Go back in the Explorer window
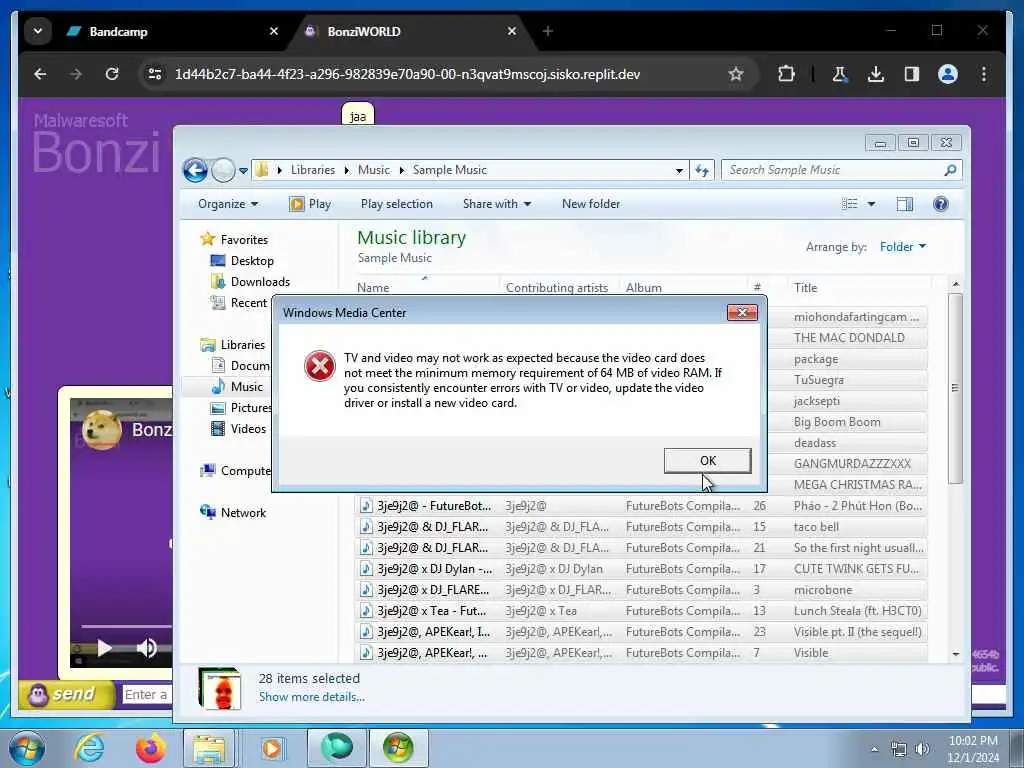The width and height of the screenshot is (1024, 768). [195, 170]
